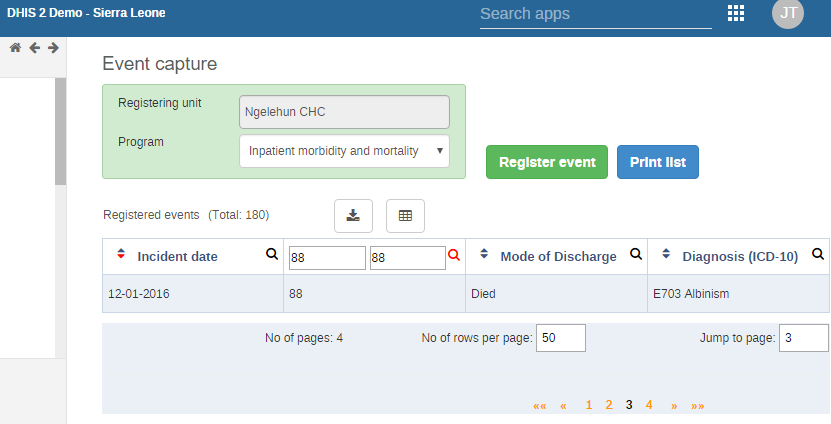Expand the Program dropdown

pos(344,151)
